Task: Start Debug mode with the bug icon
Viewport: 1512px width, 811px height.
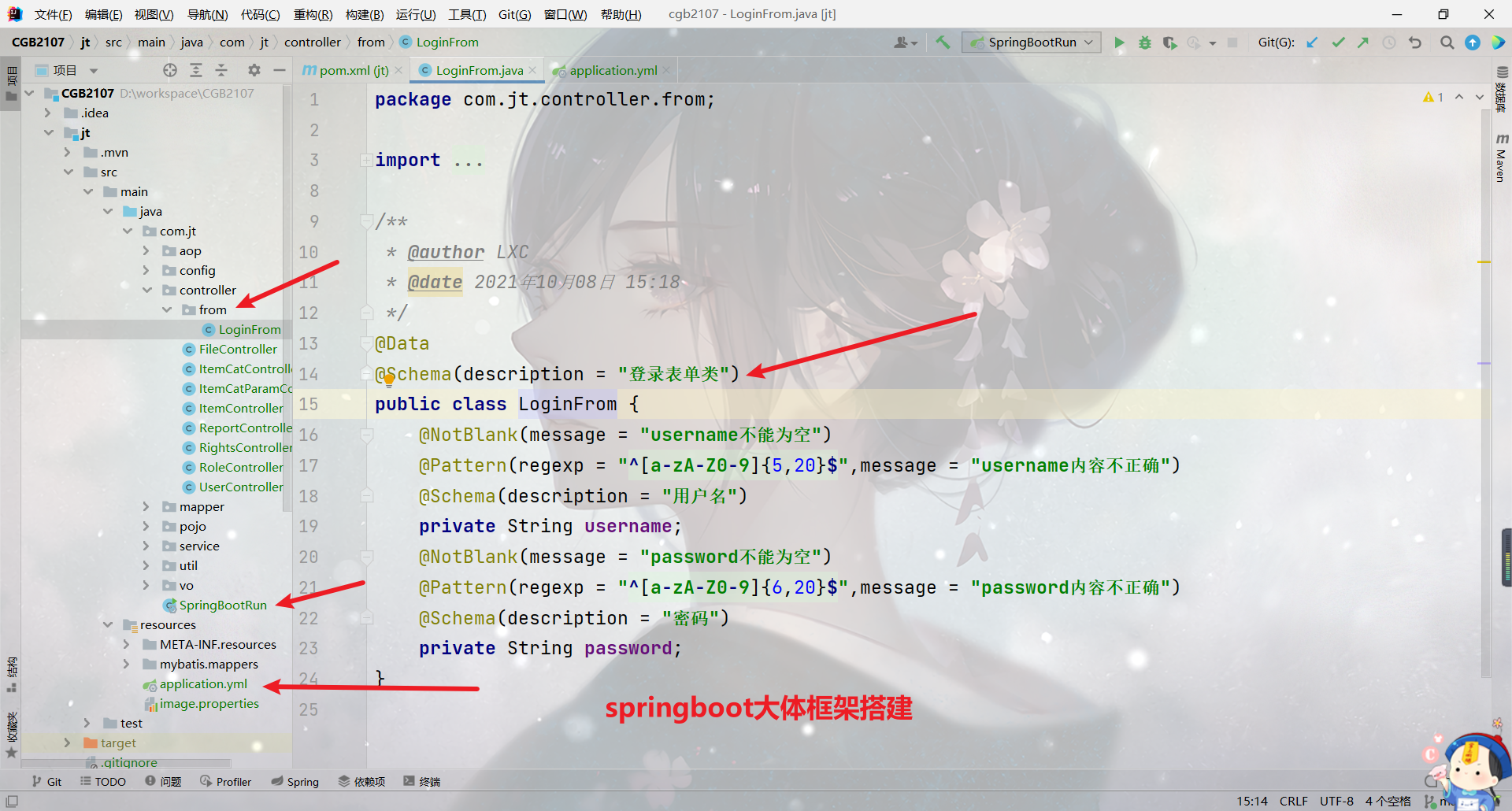Action: click(1144, 42)
